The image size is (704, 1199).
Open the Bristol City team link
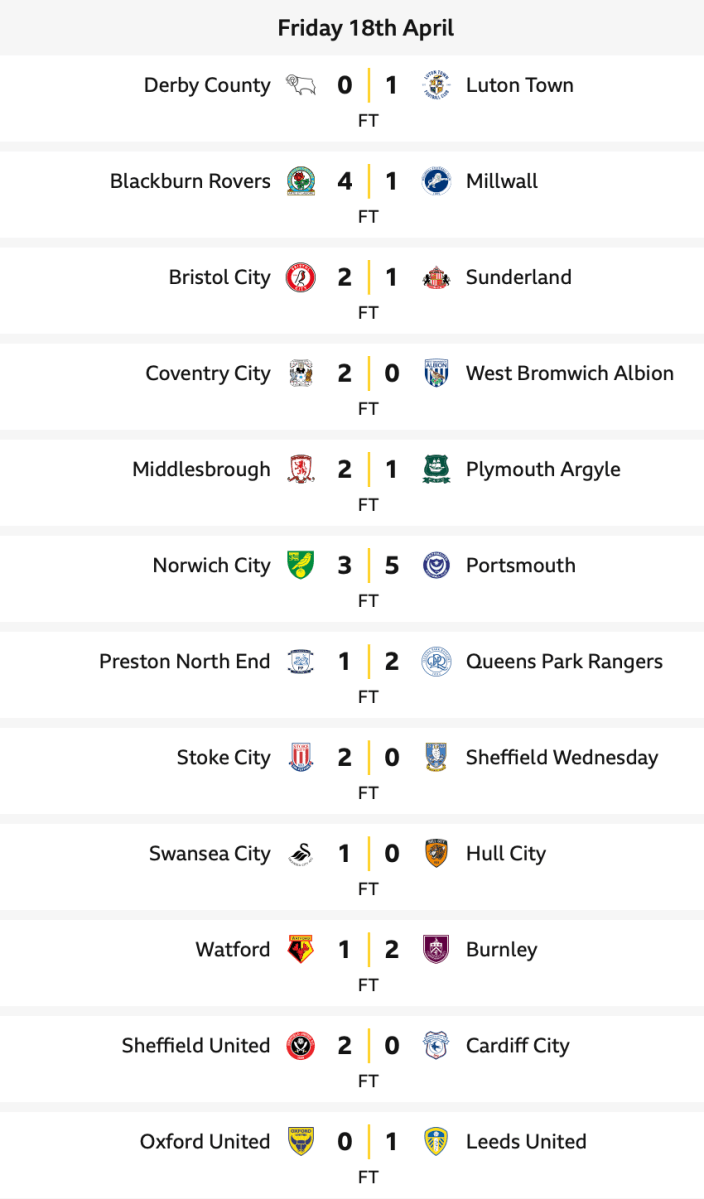pyautogui.click(x=219, y=277)
